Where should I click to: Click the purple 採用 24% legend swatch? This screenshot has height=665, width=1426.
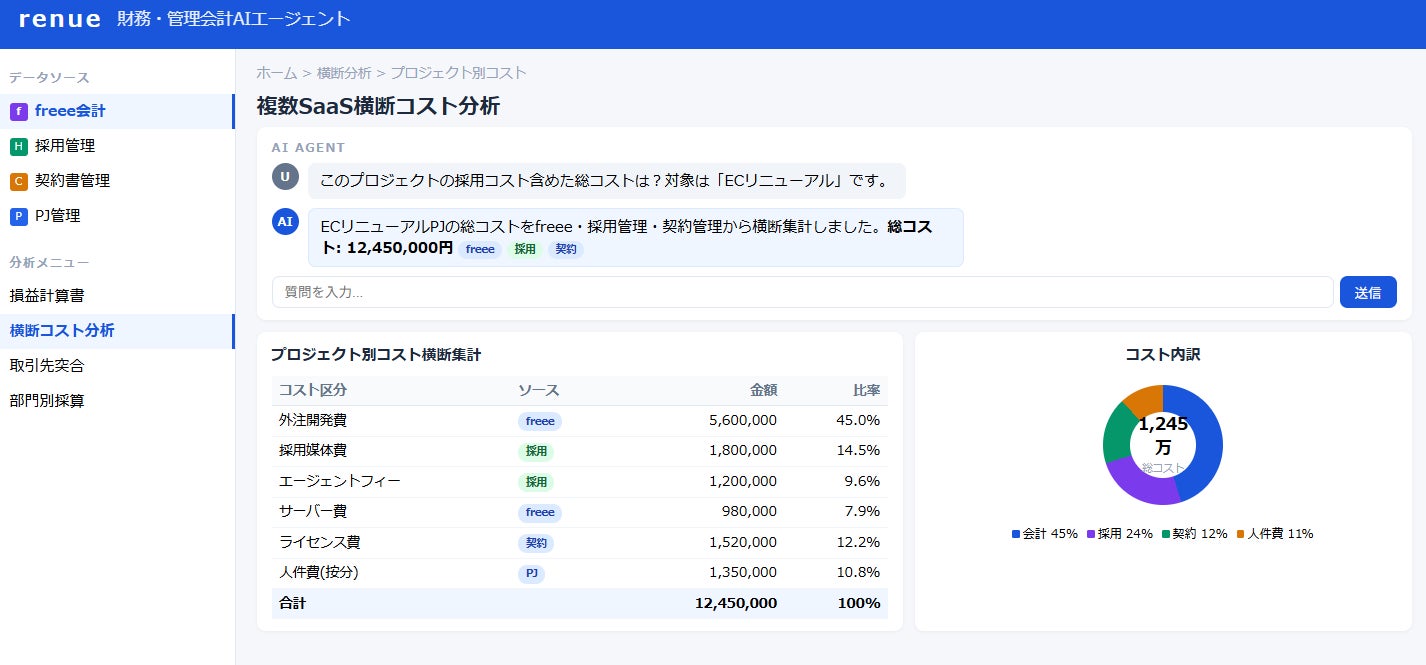[1091, 534]
